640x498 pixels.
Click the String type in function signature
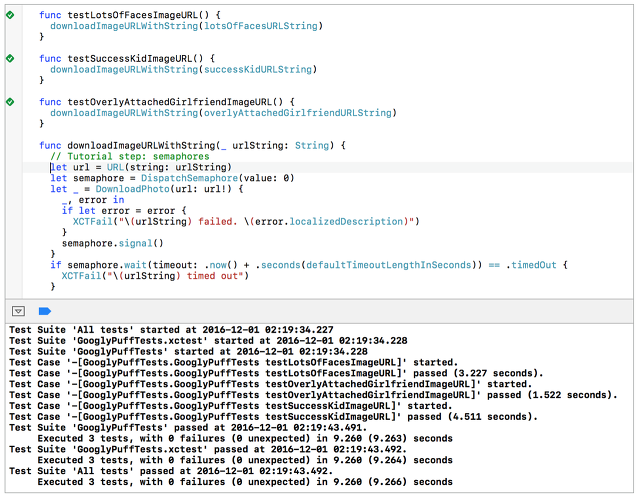click(x=312, y=145)
